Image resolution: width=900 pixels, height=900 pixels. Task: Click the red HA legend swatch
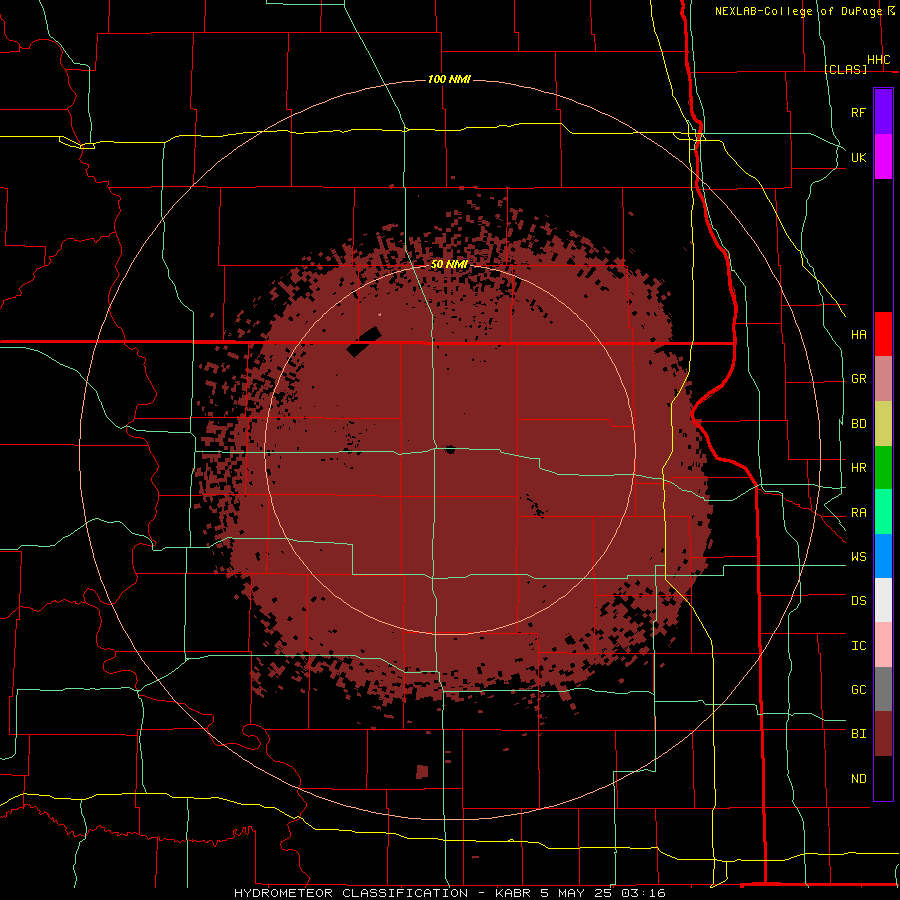click(883, 334)
